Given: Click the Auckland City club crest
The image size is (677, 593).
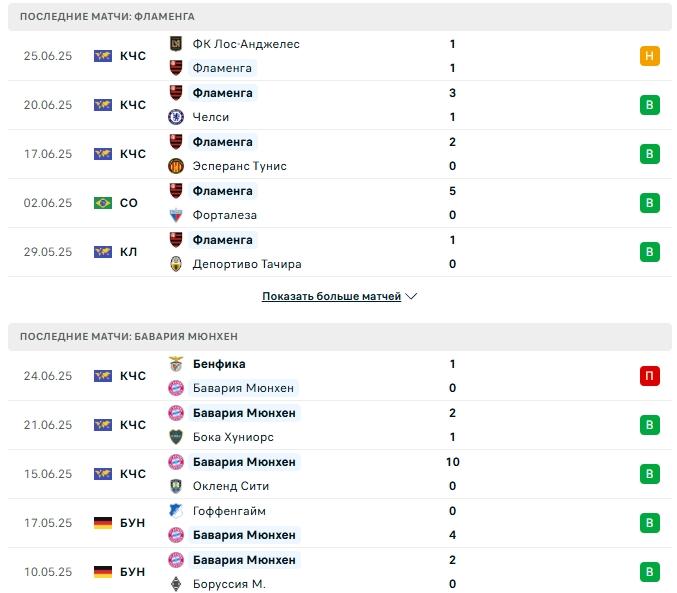Looking at the screenshot, I should tap(176, 486).
